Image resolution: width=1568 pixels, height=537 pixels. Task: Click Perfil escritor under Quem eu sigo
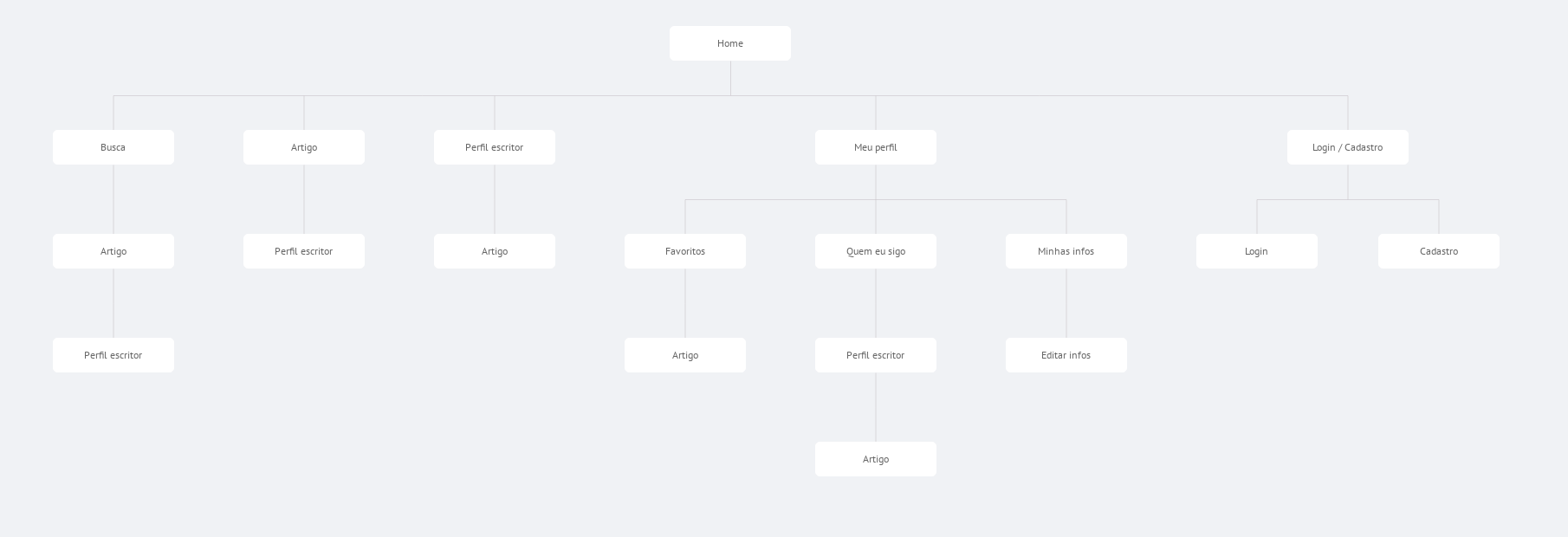[x=876, y=355]
